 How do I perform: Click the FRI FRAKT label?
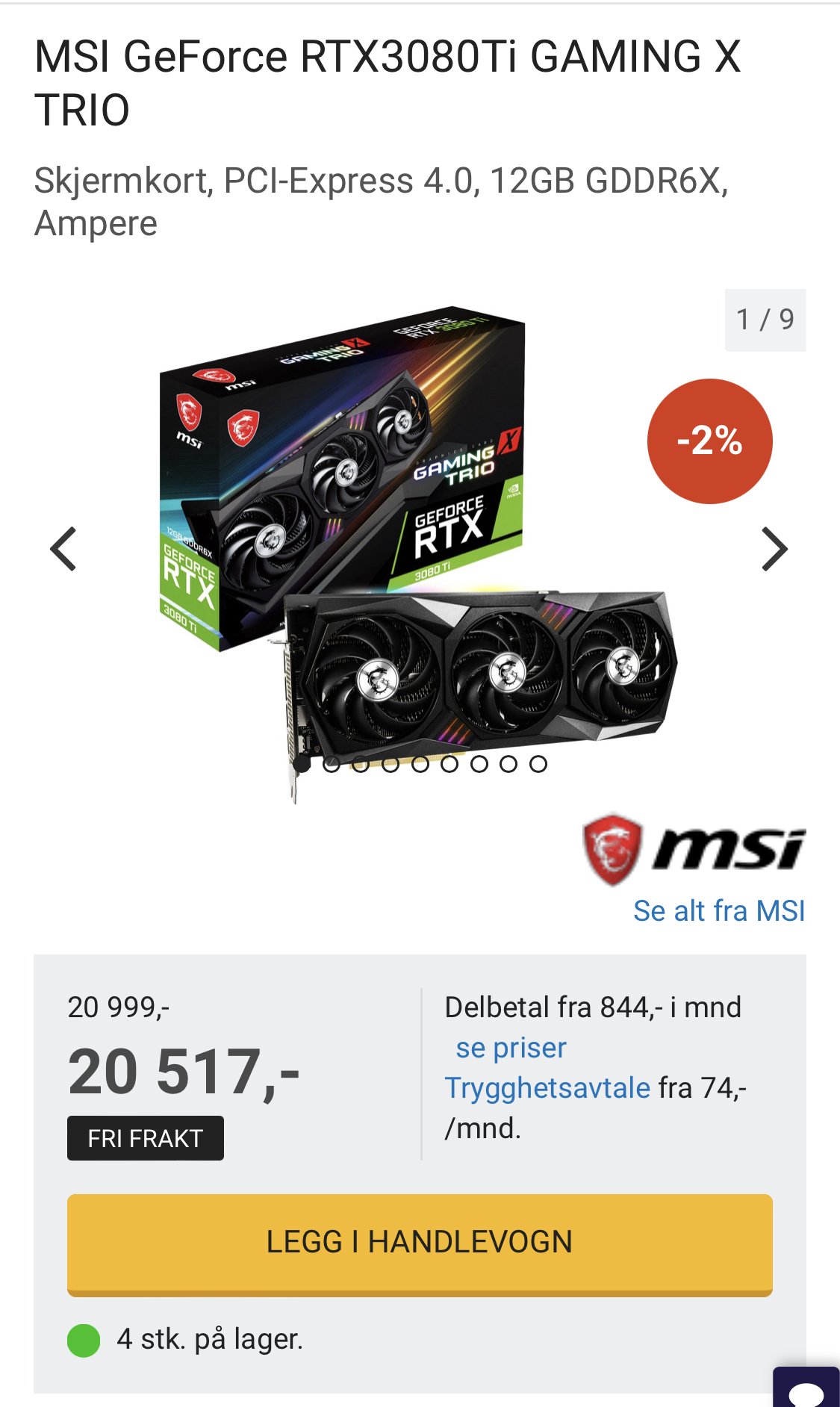pyautogui.click(x=146, y=1138)
